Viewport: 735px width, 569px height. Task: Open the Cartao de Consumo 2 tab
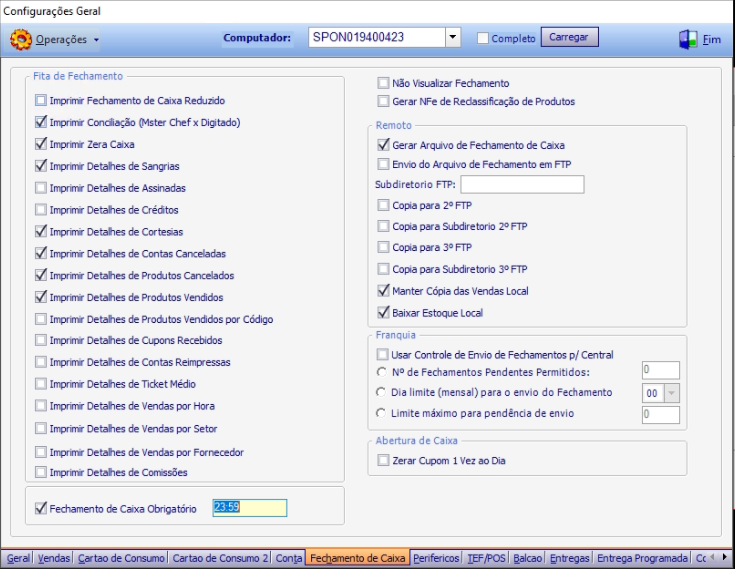220,558
